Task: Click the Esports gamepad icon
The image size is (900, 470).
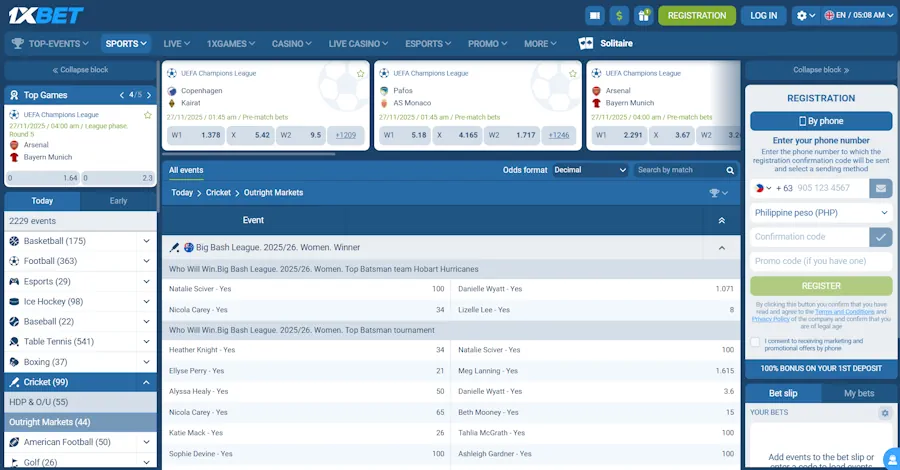Action: coord(14,281)
